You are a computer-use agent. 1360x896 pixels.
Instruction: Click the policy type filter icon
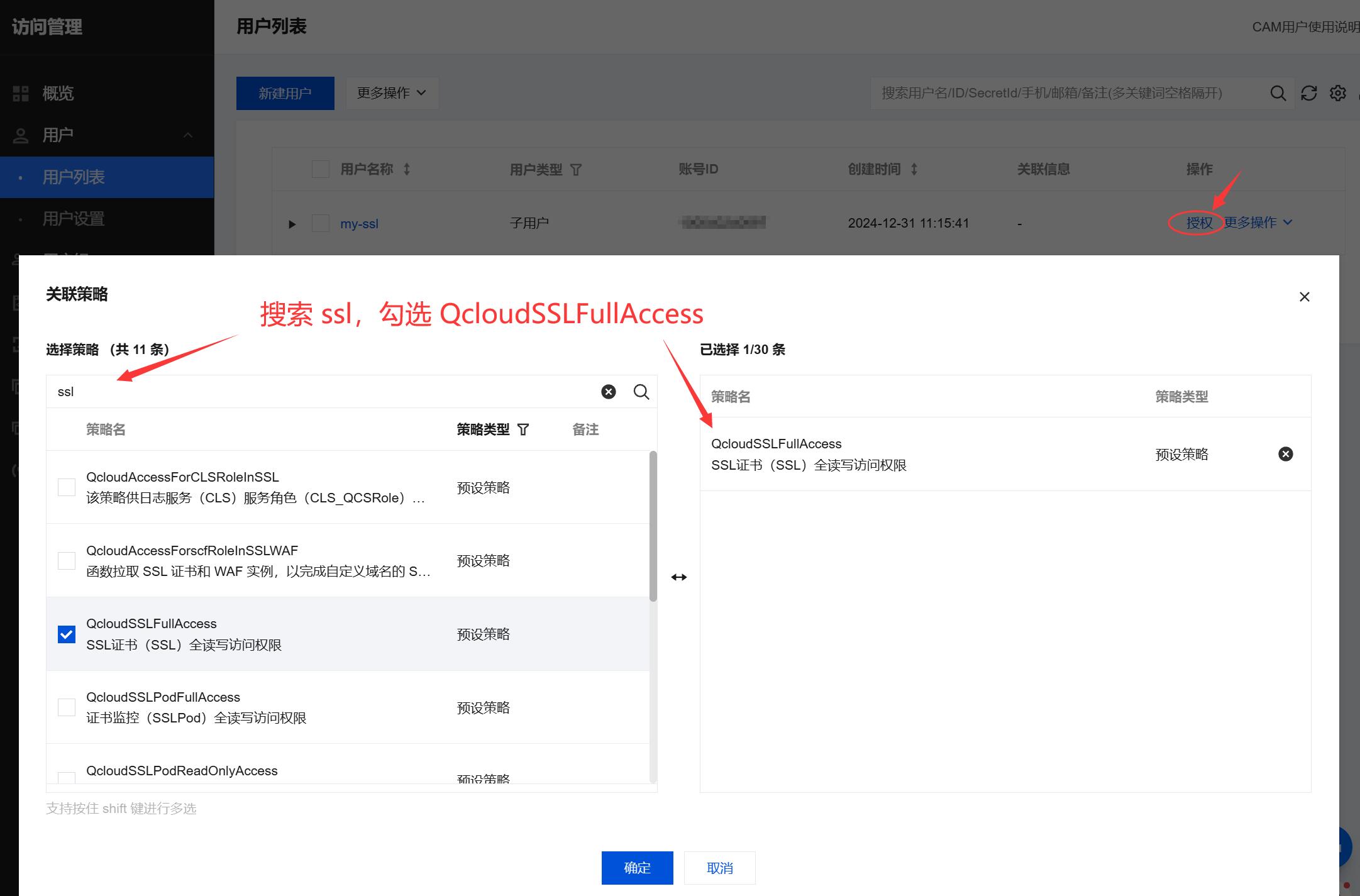523,429
